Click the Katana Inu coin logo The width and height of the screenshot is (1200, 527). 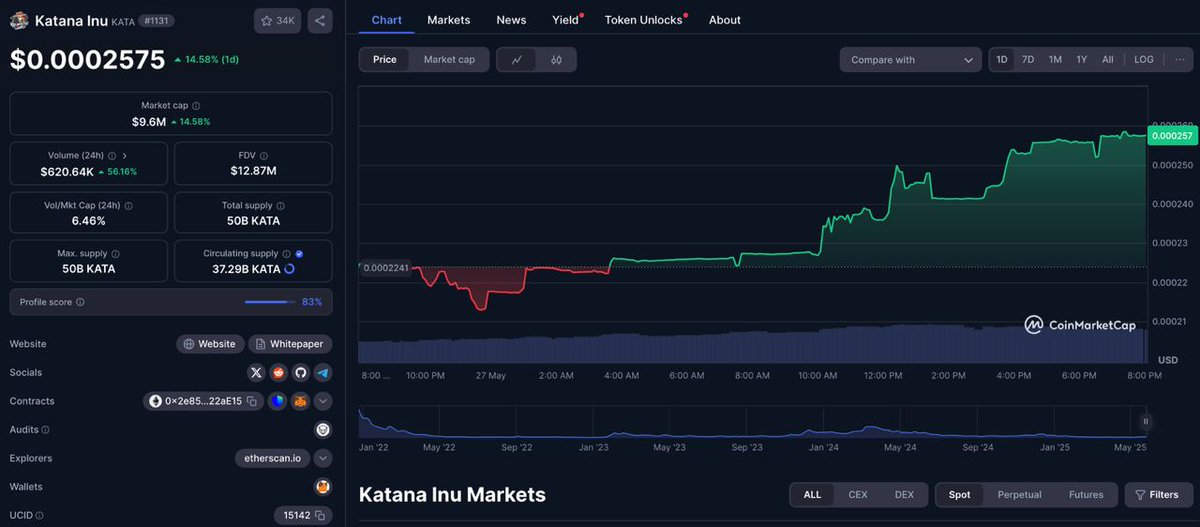(19, 20)
